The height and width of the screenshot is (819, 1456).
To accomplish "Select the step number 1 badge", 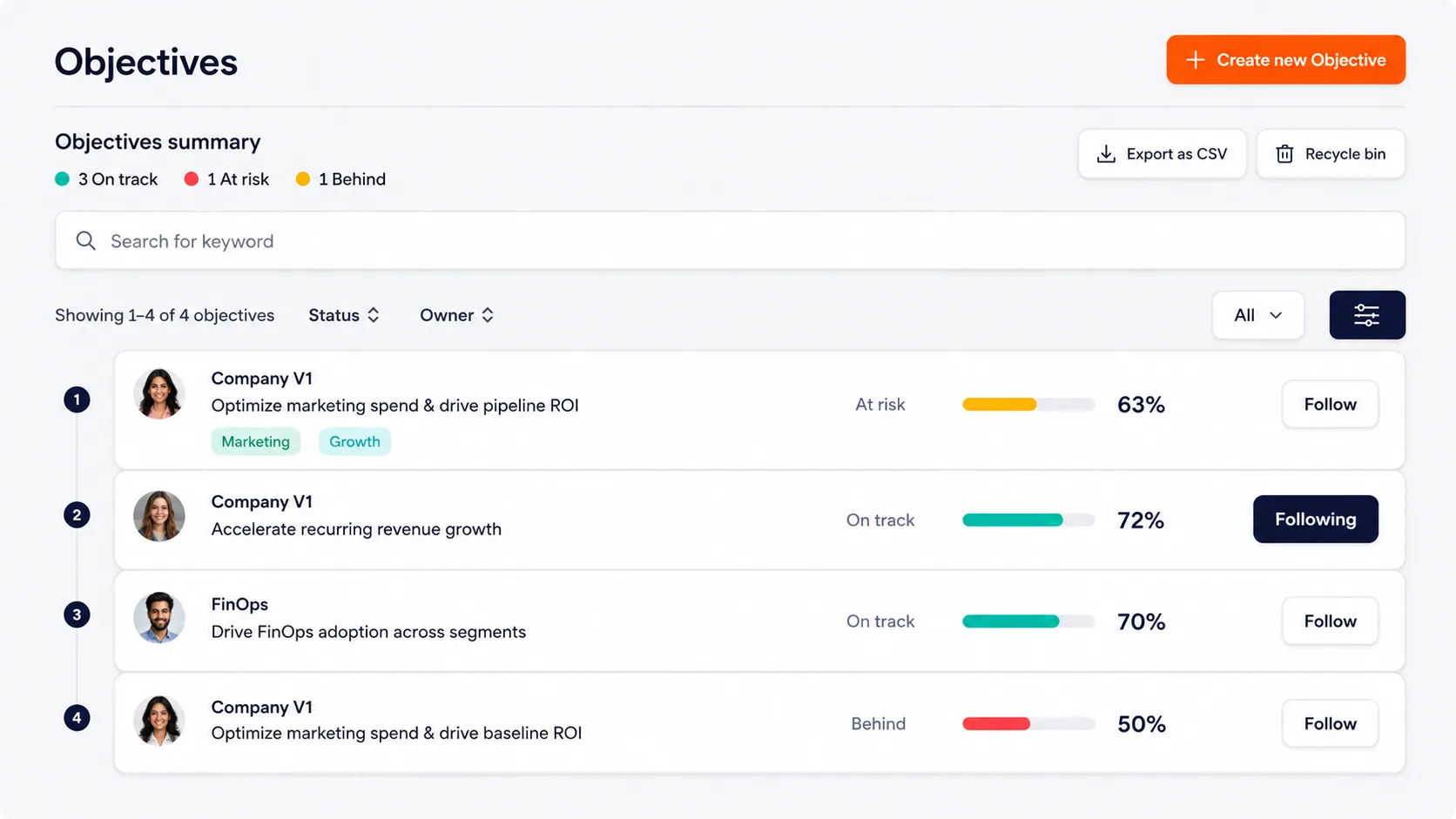I will (77, 399).
